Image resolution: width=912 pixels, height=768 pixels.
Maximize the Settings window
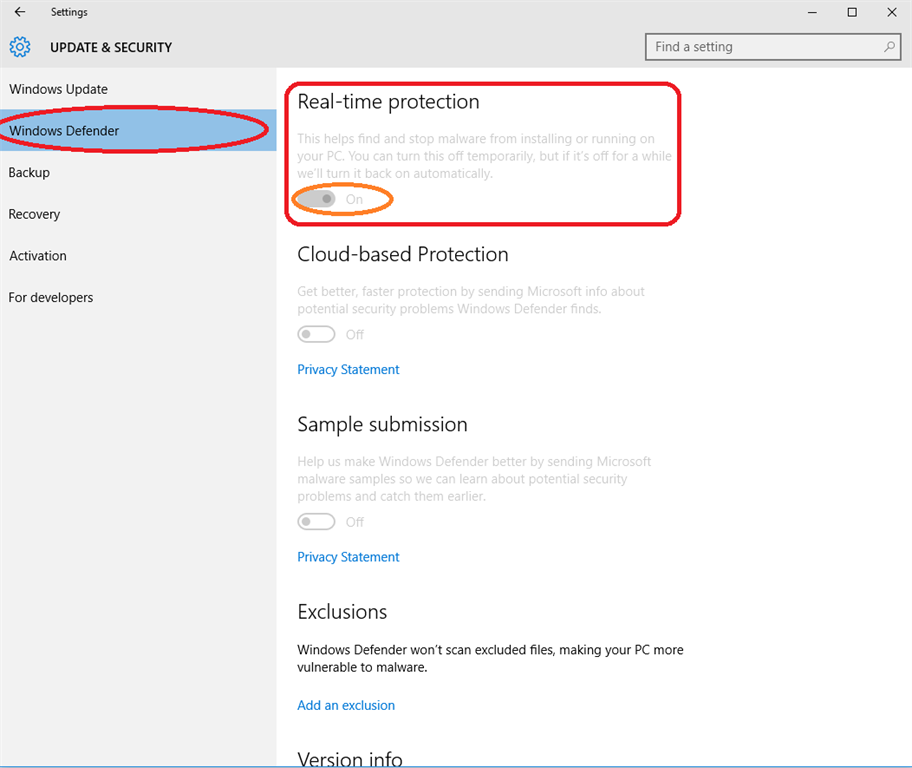click(x=852, y=12)
